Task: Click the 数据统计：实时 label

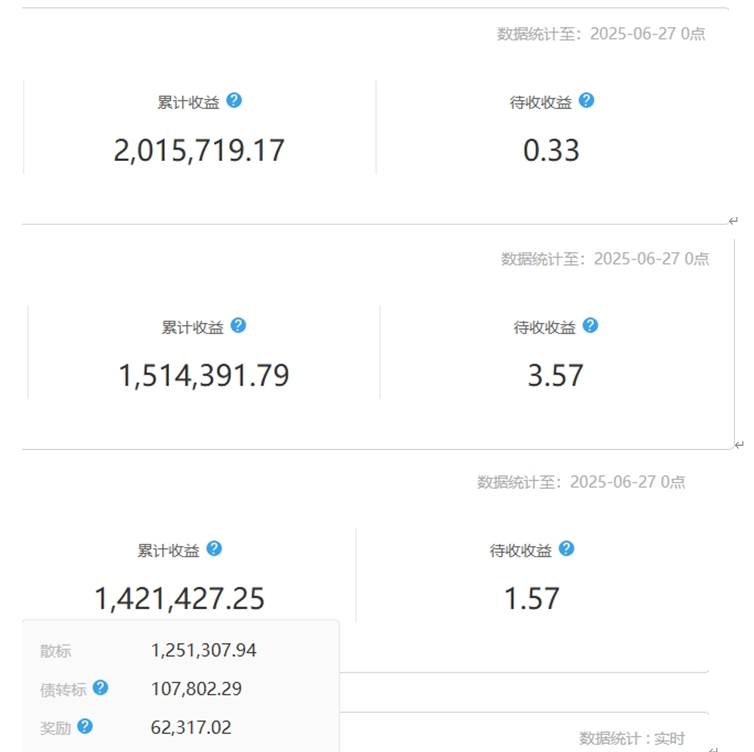Action: 632,739
